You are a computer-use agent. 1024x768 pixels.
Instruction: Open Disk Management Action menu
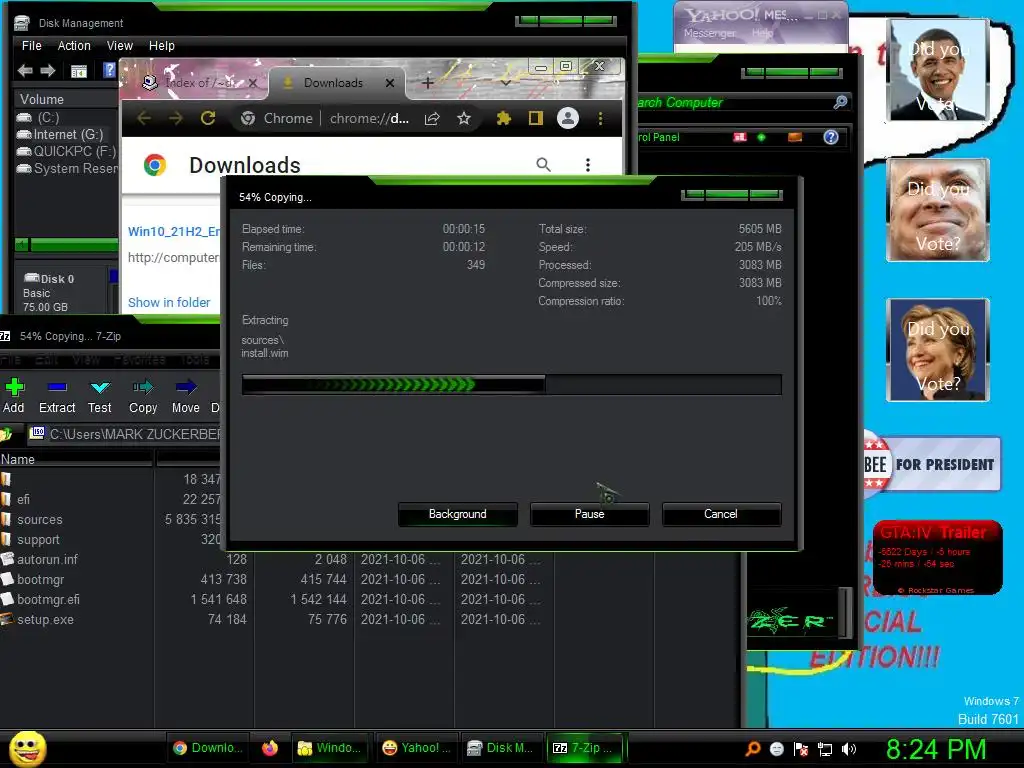click(74, 46)
